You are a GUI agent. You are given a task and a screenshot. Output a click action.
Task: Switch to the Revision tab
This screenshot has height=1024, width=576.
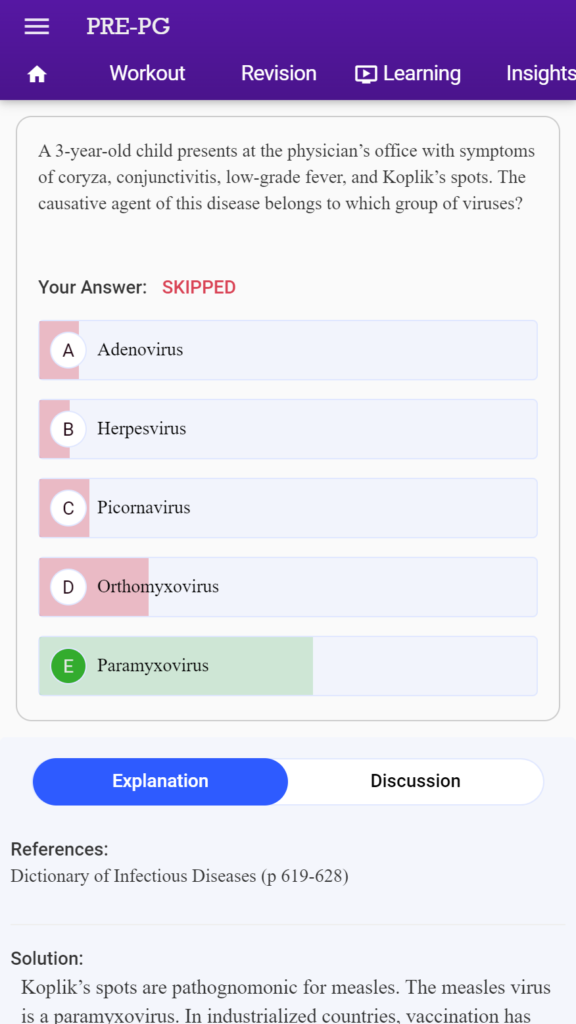point(278,73)
